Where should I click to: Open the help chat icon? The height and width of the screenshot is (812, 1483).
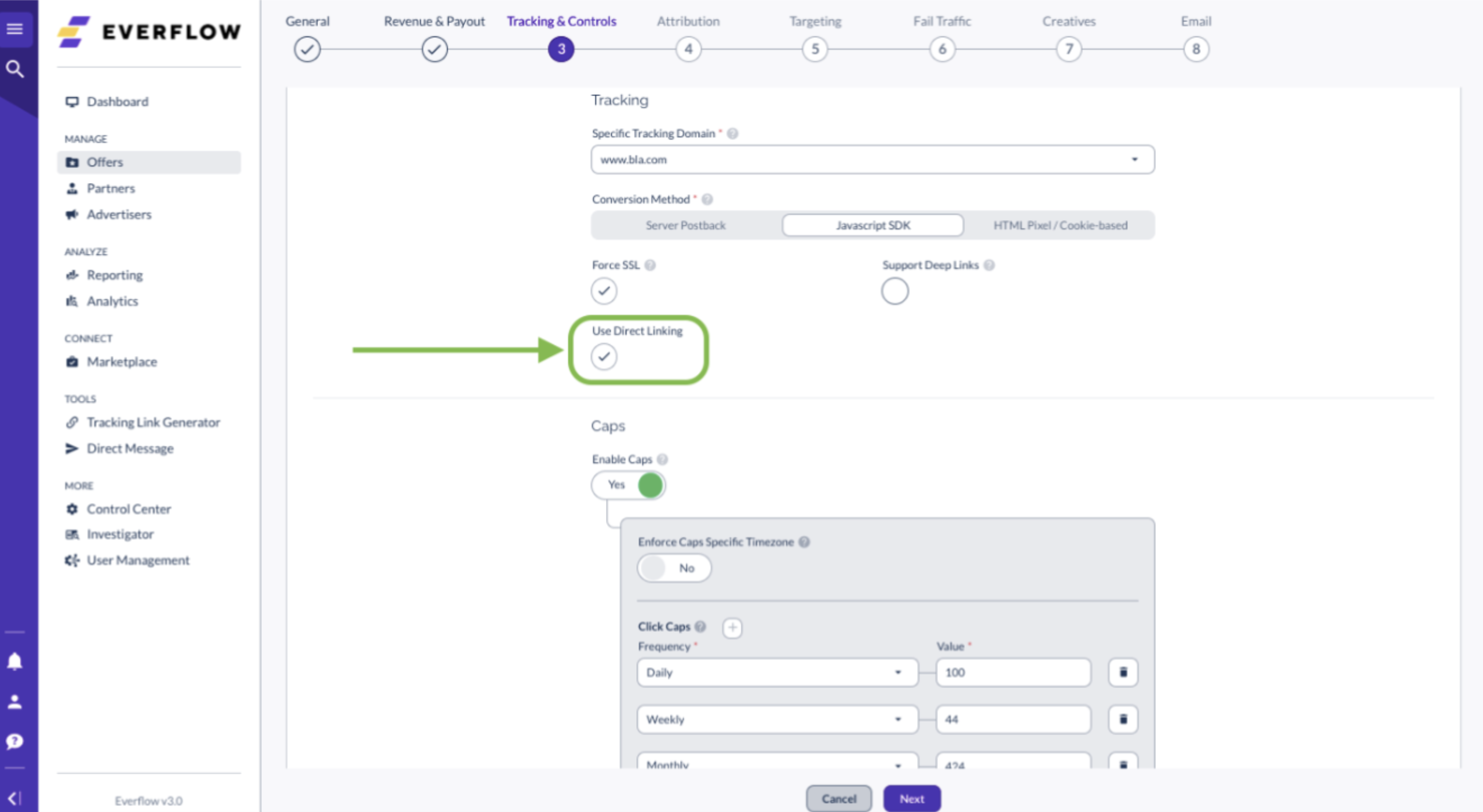(x=14, y=741)
